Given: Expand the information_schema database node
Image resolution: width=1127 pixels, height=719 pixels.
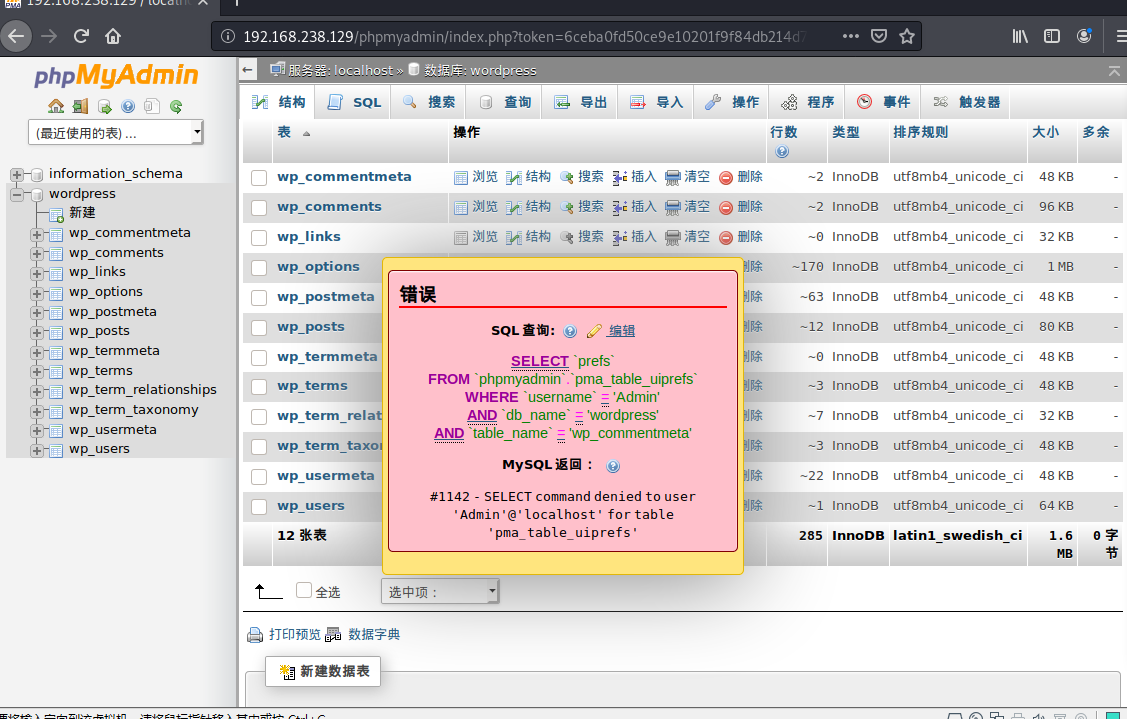Looking at the screenshot, I should pos(17,174).
